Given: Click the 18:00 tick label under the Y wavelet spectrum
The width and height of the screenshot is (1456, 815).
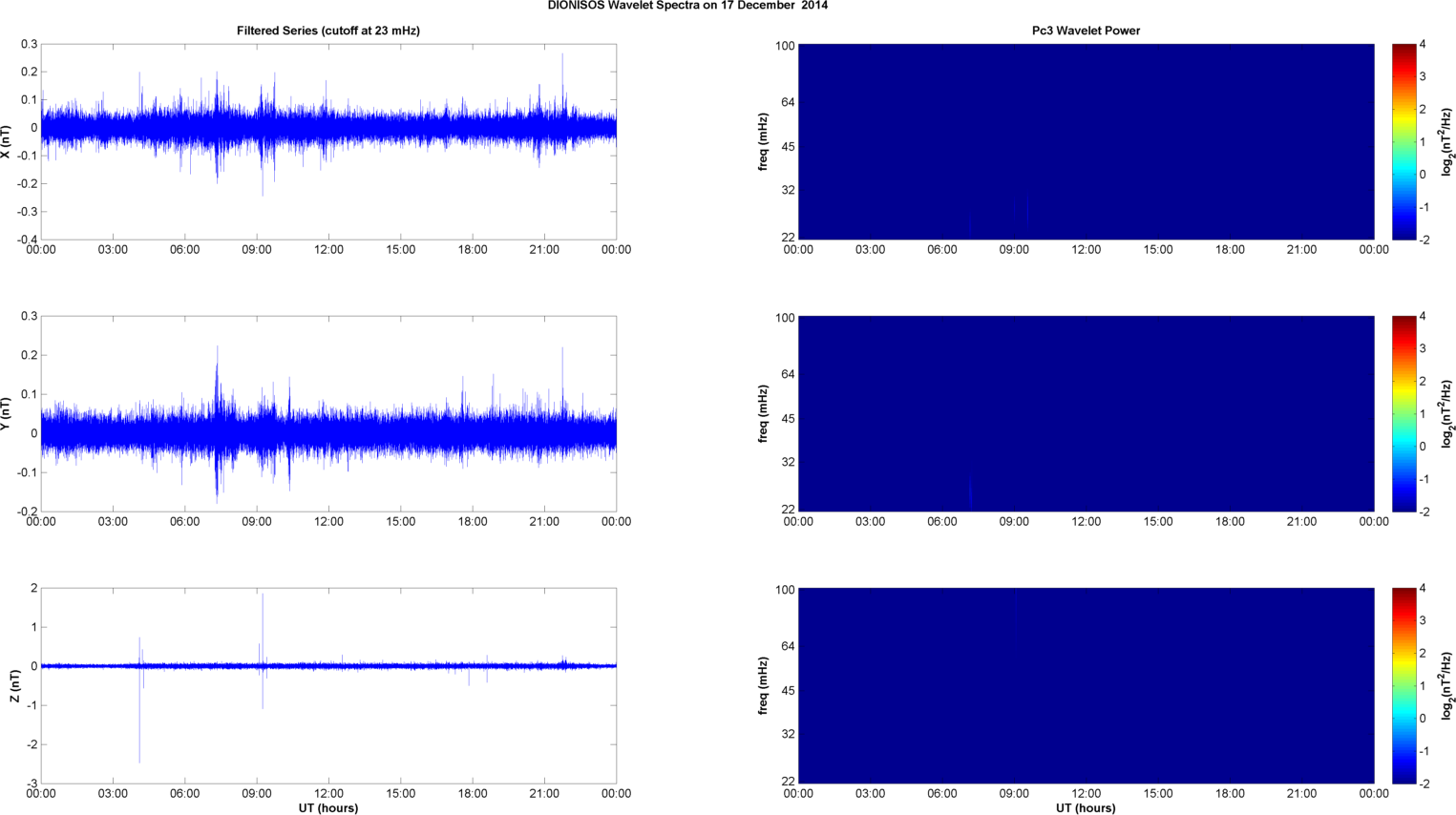Looking at the screenshot, I should click(1230, 522).
